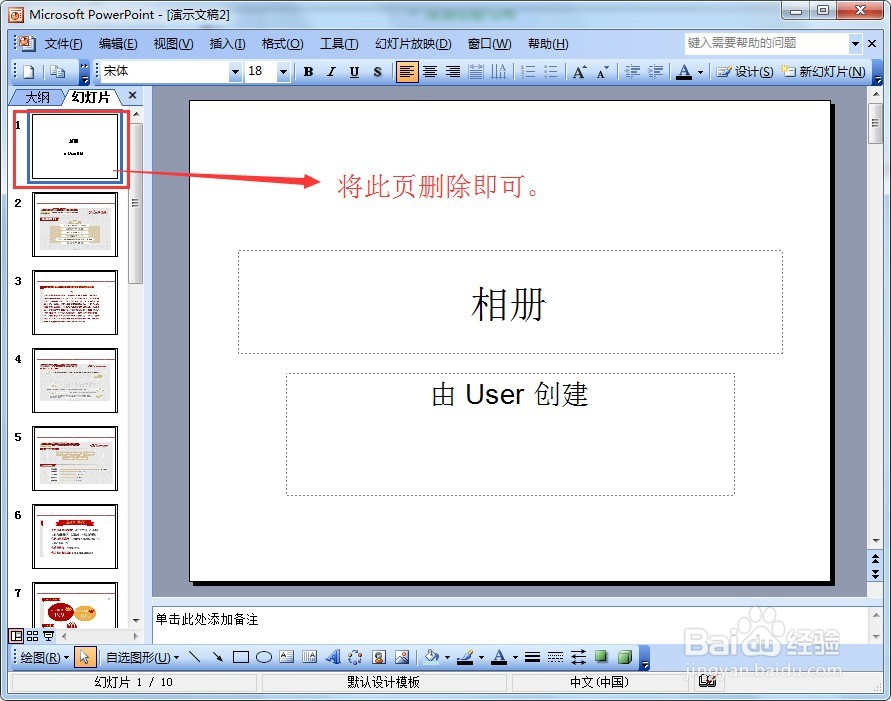Close the slides thumbnail pane
This screenshot has height=701, width=891.
pos(132,95)
